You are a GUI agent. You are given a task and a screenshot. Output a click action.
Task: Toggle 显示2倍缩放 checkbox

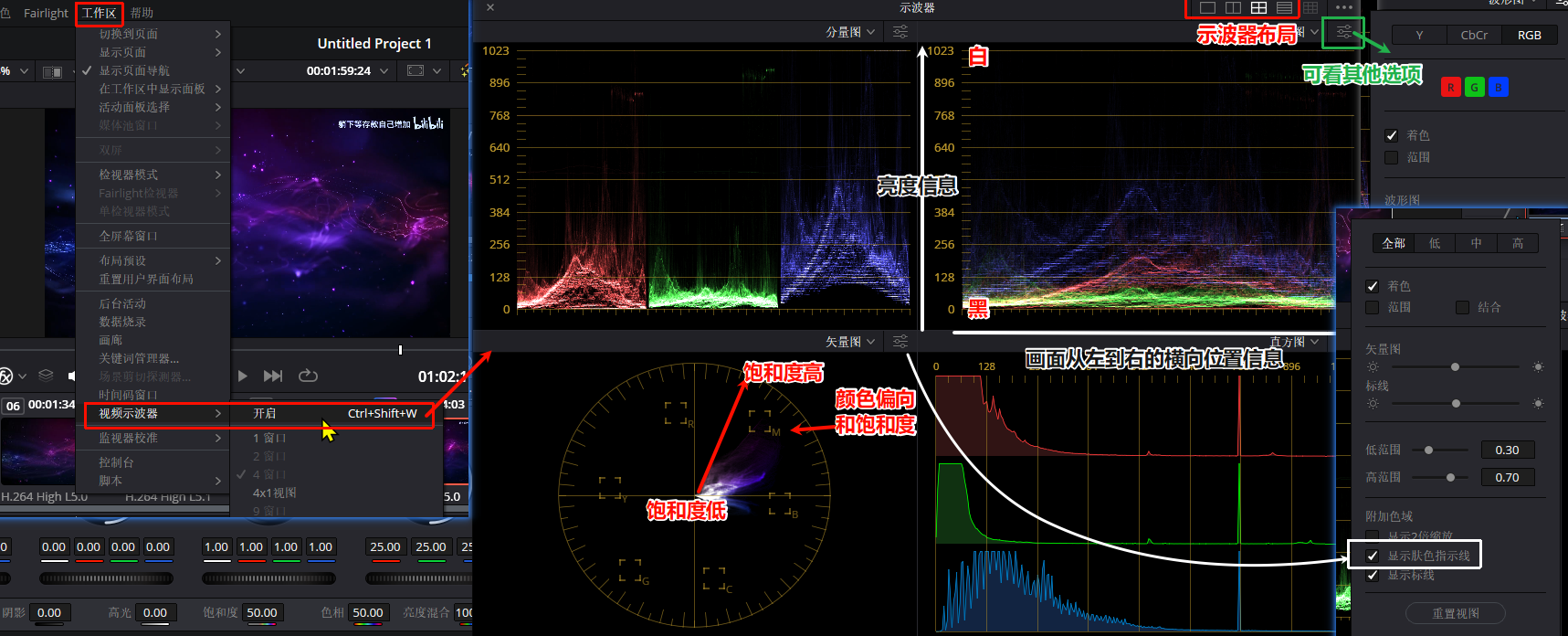coord(1373,536)
